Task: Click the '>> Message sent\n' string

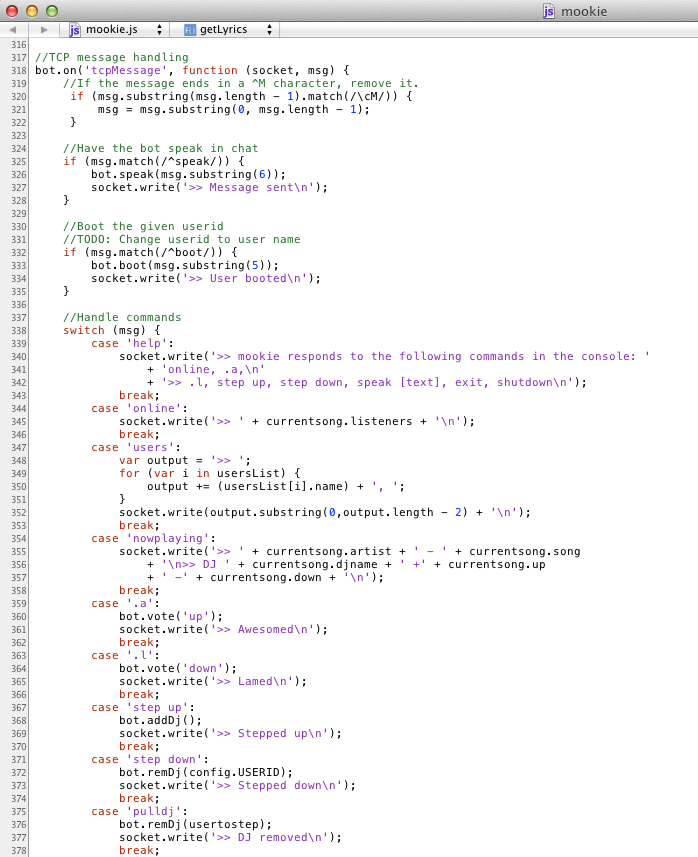Action: click(x=249, y=187)
